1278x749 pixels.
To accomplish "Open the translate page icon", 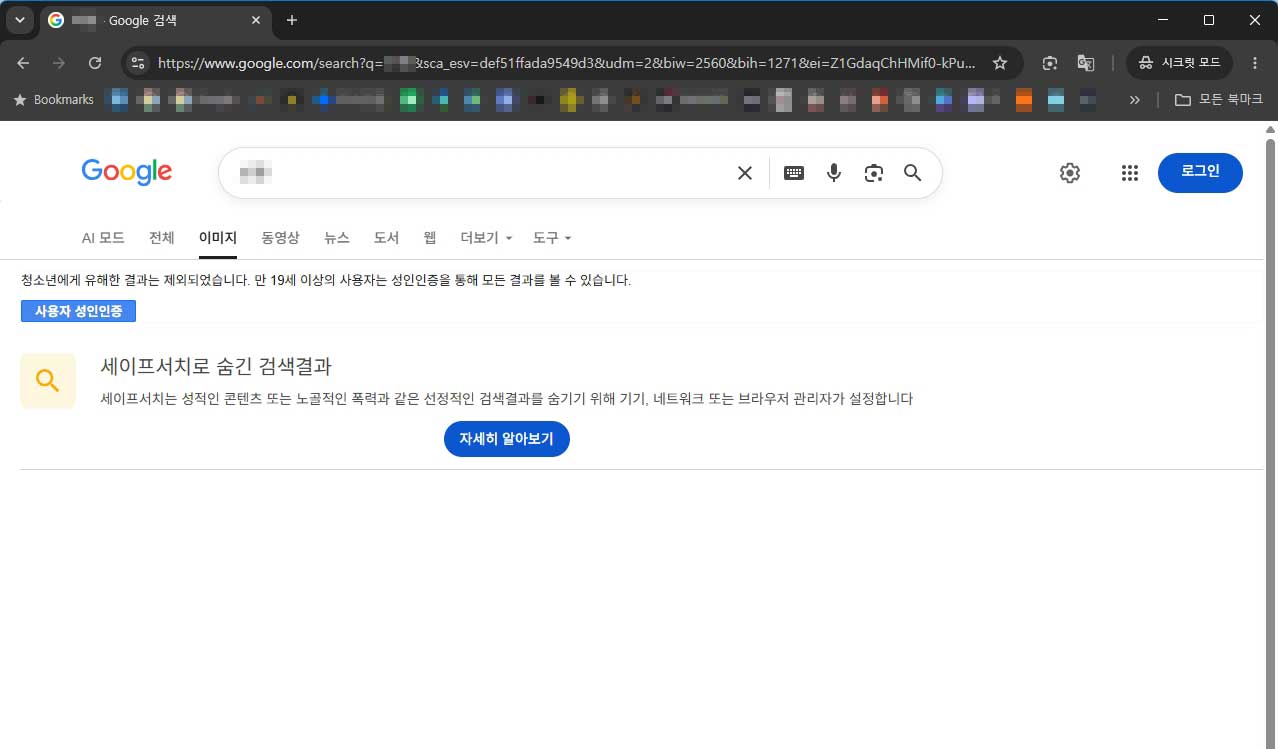I will click(x=1085, y=63).
